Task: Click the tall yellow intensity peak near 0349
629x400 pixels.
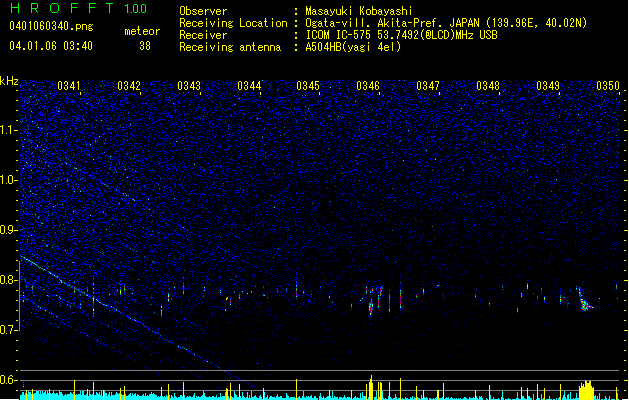Action: pos(586,390)
